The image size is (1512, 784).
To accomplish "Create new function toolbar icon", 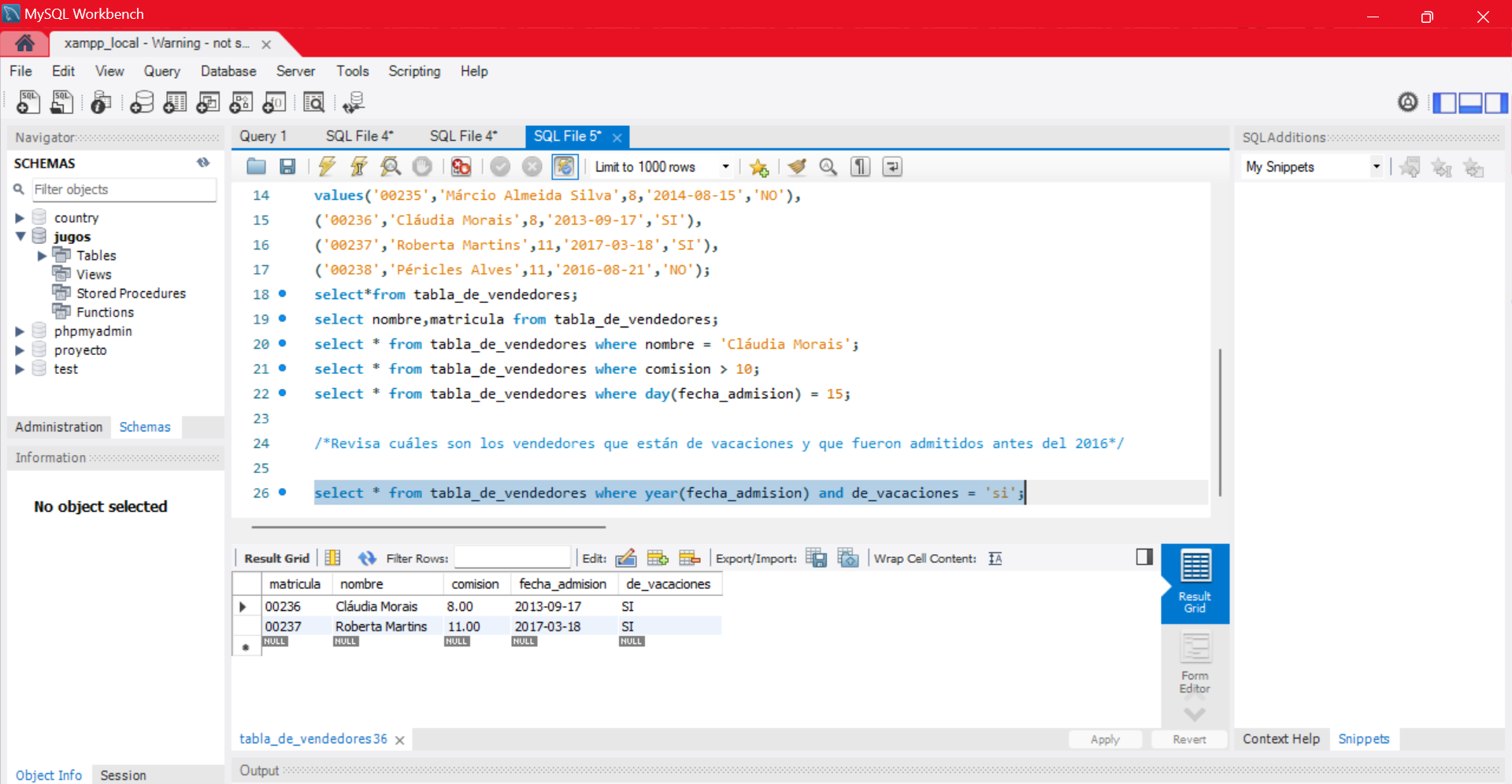I will pos(274,102).
